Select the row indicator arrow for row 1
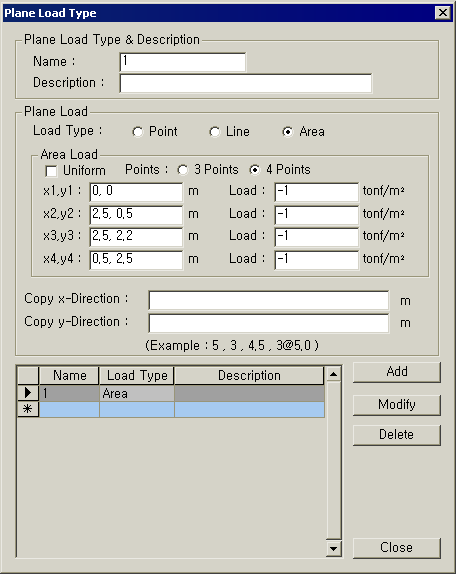 [x=28, y=393]
